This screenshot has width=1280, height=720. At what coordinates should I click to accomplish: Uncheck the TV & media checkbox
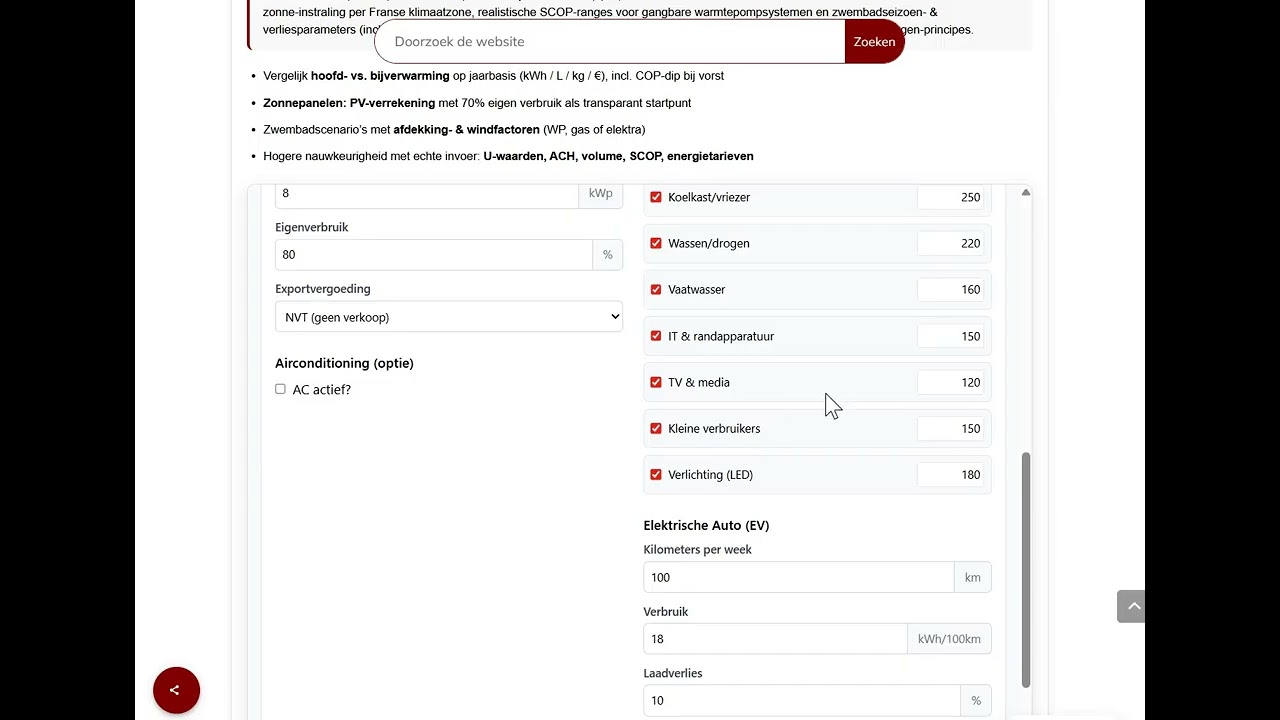[656, 382]
